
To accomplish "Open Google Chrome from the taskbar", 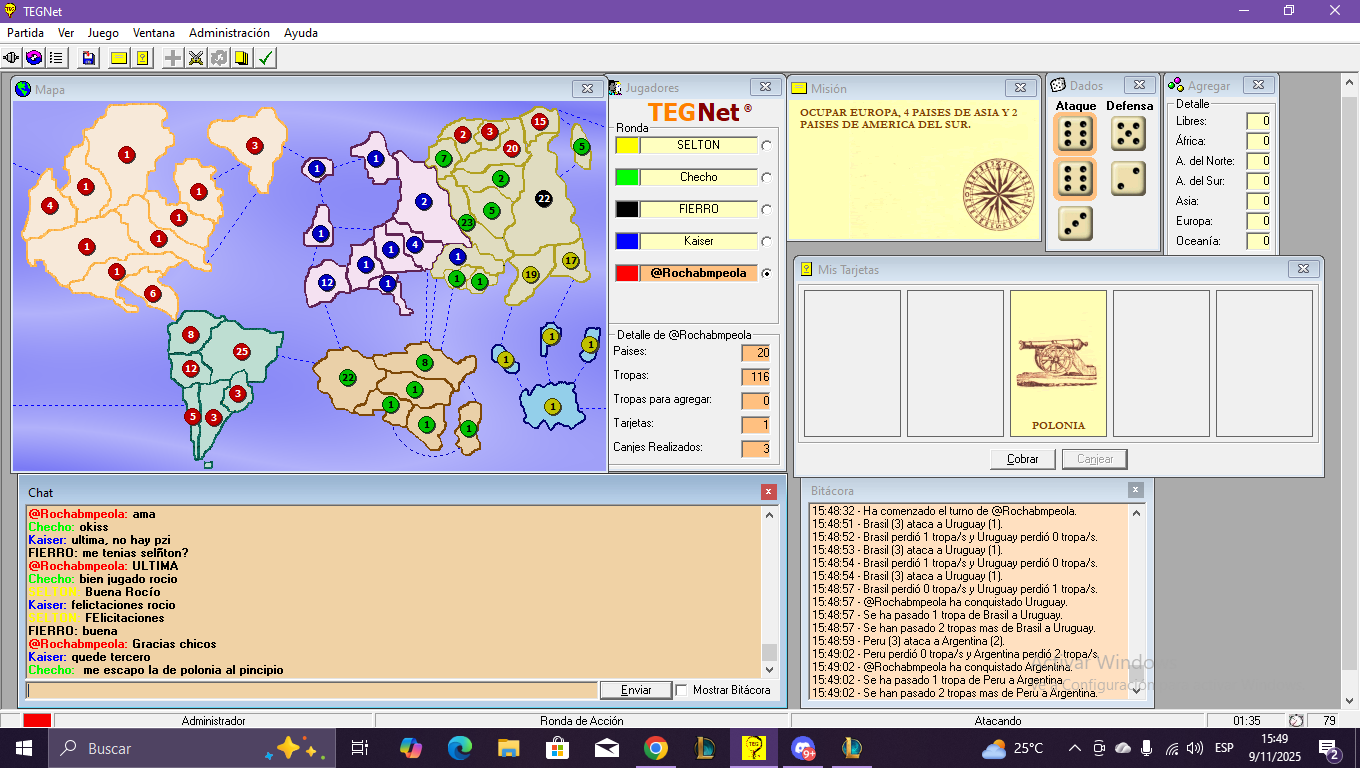I will (655, 748).
